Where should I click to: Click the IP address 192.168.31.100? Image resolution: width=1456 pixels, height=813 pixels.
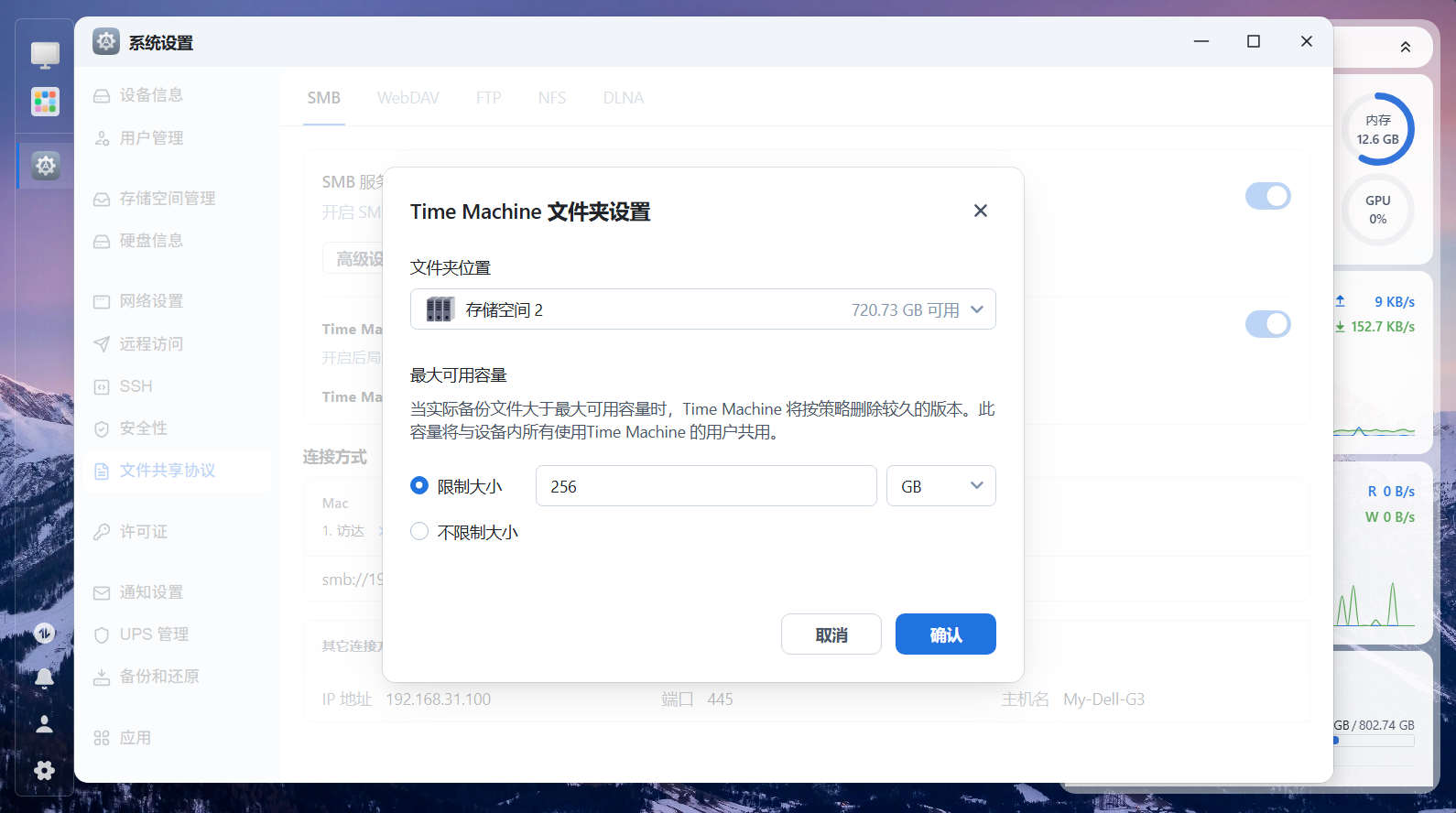[x=438, y=699]
